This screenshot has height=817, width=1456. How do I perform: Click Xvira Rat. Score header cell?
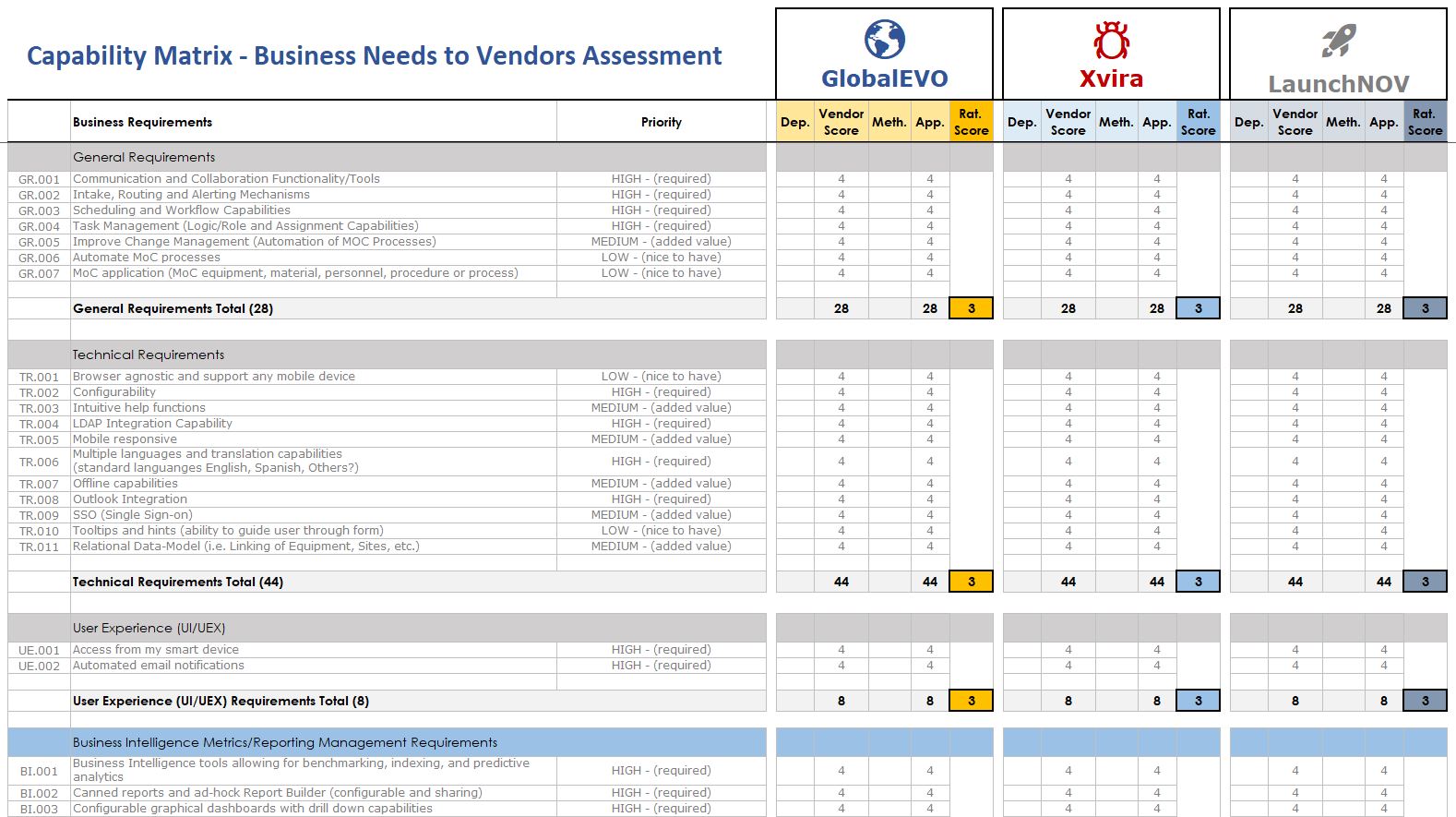click(x=1198, y=122)
